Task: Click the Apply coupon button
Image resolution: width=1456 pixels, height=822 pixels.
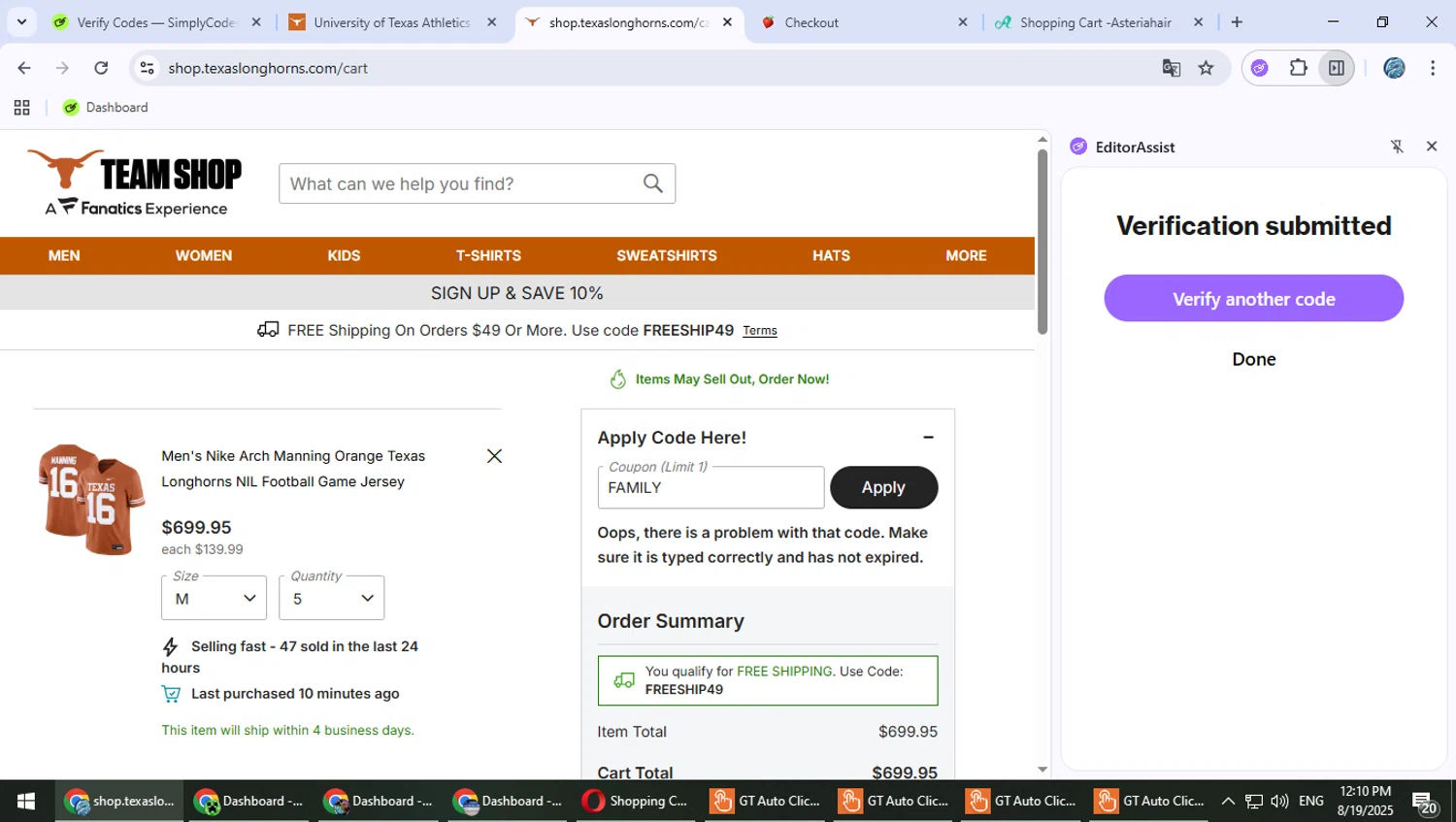Action: (883, 487)
